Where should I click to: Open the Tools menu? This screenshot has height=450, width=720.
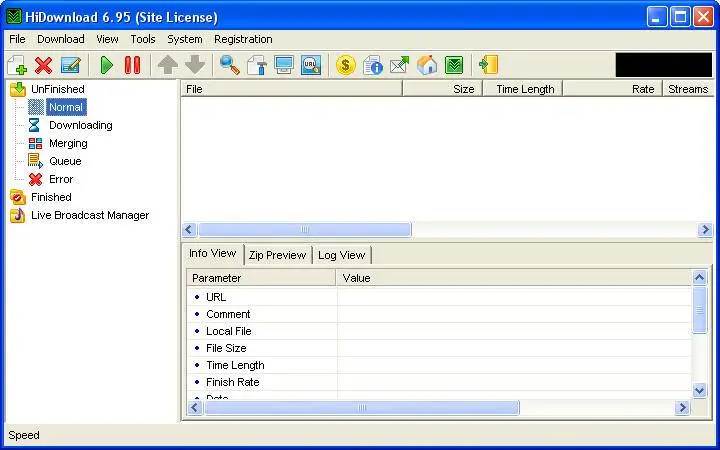[x=143, y=39]
